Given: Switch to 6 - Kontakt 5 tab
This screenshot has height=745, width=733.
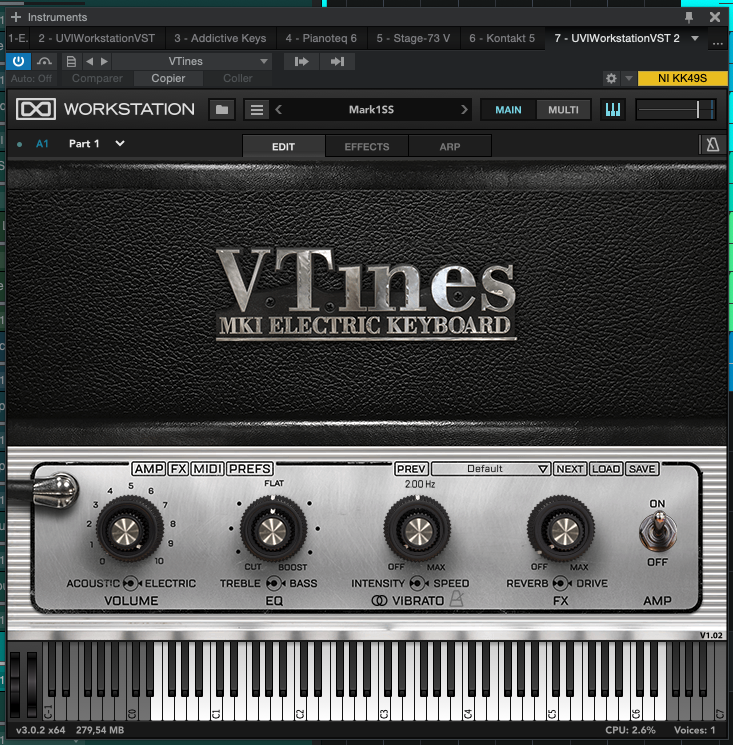Looking at the screenshot, I should click(502, 38).
